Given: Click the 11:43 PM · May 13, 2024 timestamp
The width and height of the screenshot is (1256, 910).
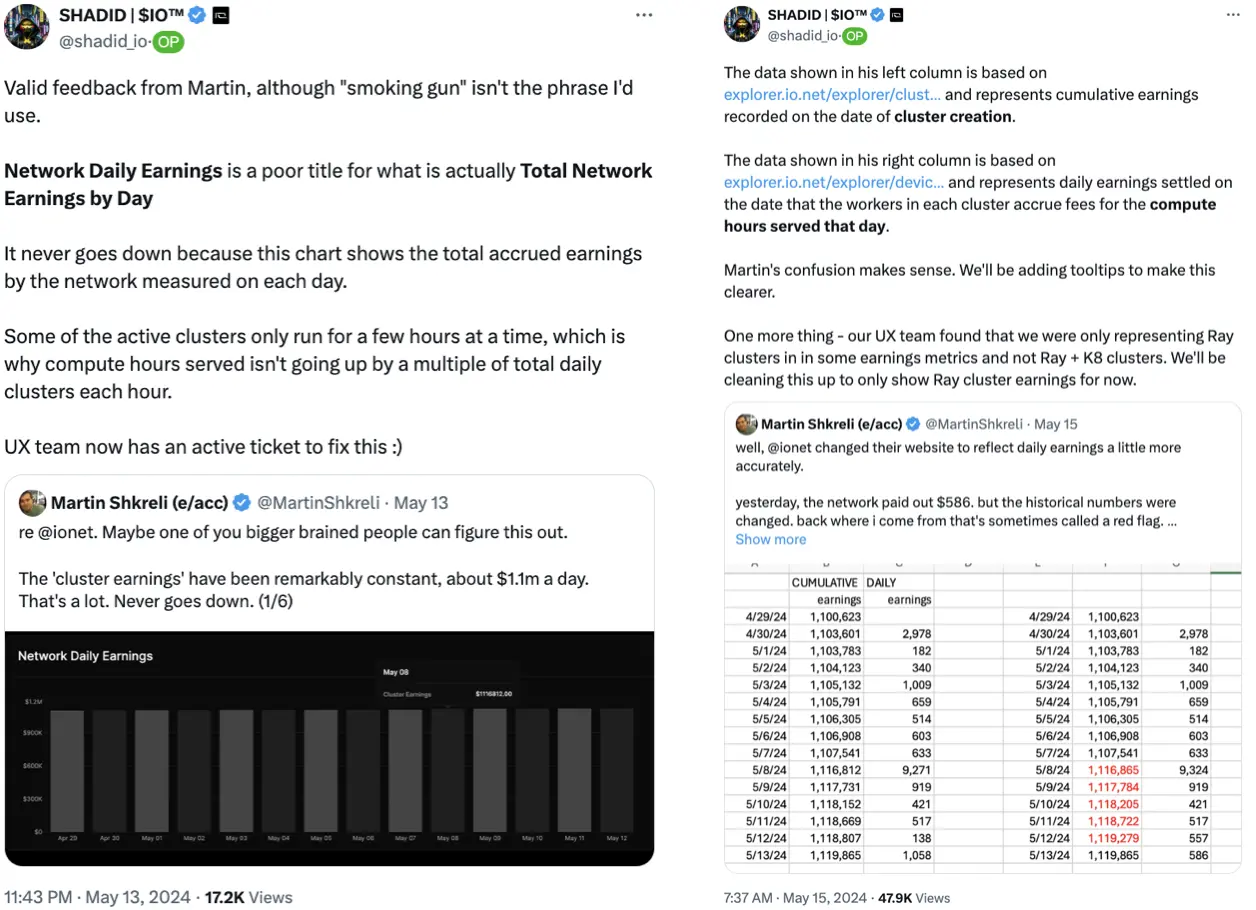Looking at the screenshot, I should pyautogui.click(x=99, y=897).
